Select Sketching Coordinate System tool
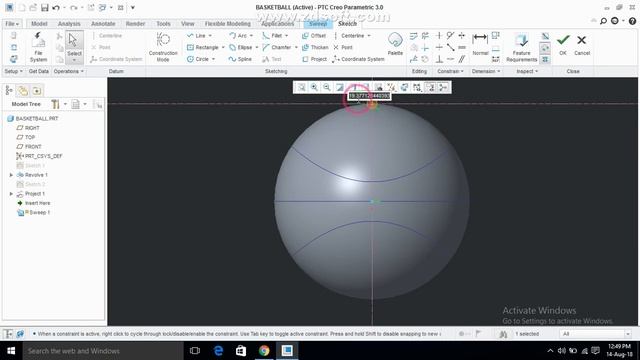 (358, 59)
